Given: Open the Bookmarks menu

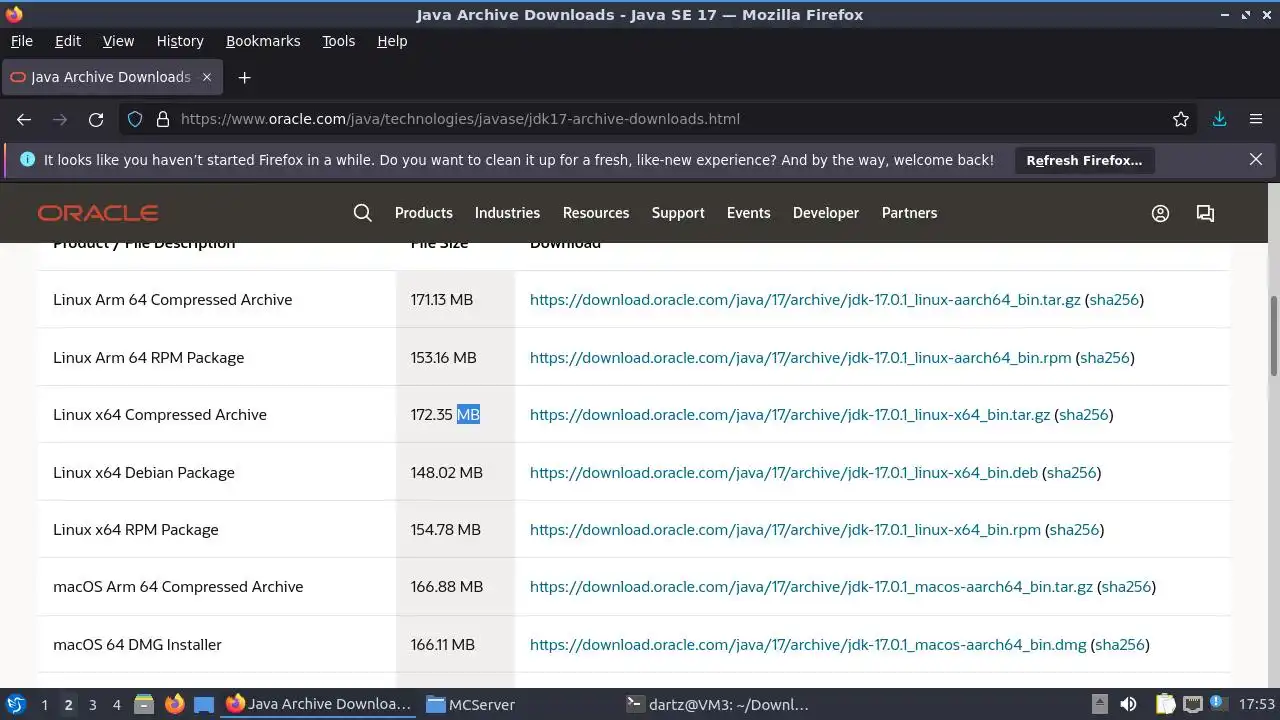Looking at the screenshot, I should 263,41.
